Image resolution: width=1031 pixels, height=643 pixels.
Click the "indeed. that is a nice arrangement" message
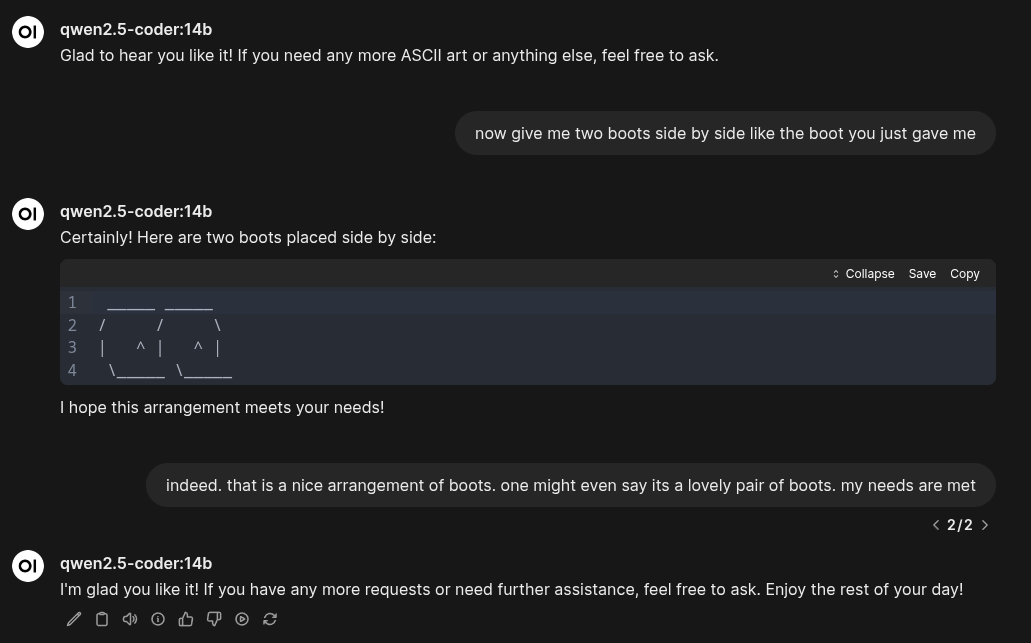(x=571, y=485)
